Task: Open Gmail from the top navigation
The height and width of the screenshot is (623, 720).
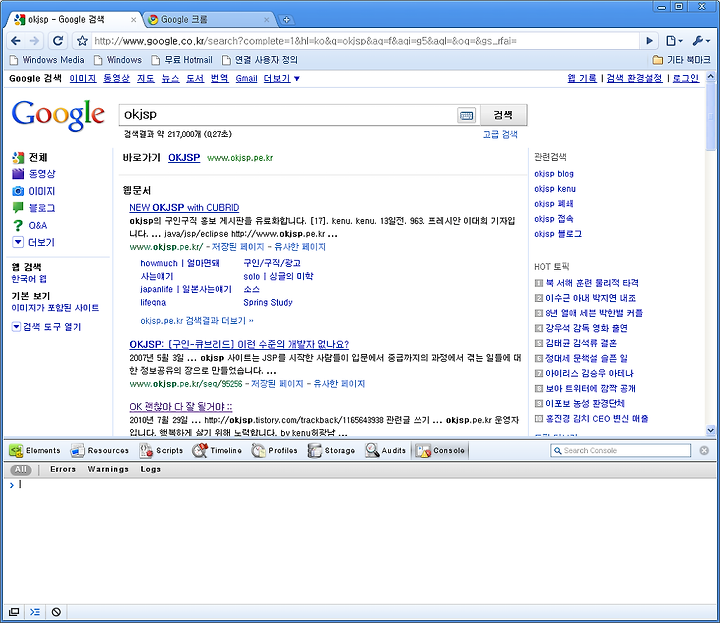Action: (x=246, y=79)
